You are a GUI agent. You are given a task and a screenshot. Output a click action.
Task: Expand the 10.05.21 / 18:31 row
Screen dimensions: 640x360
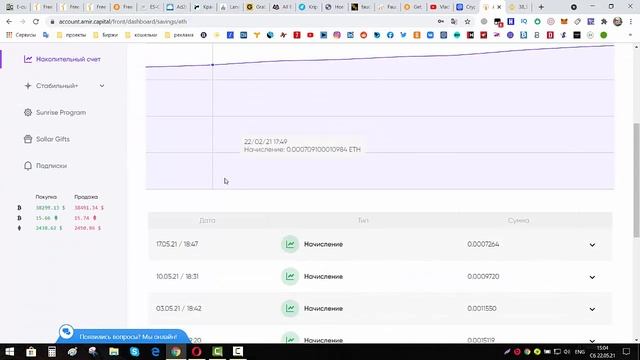click(592, 277)
